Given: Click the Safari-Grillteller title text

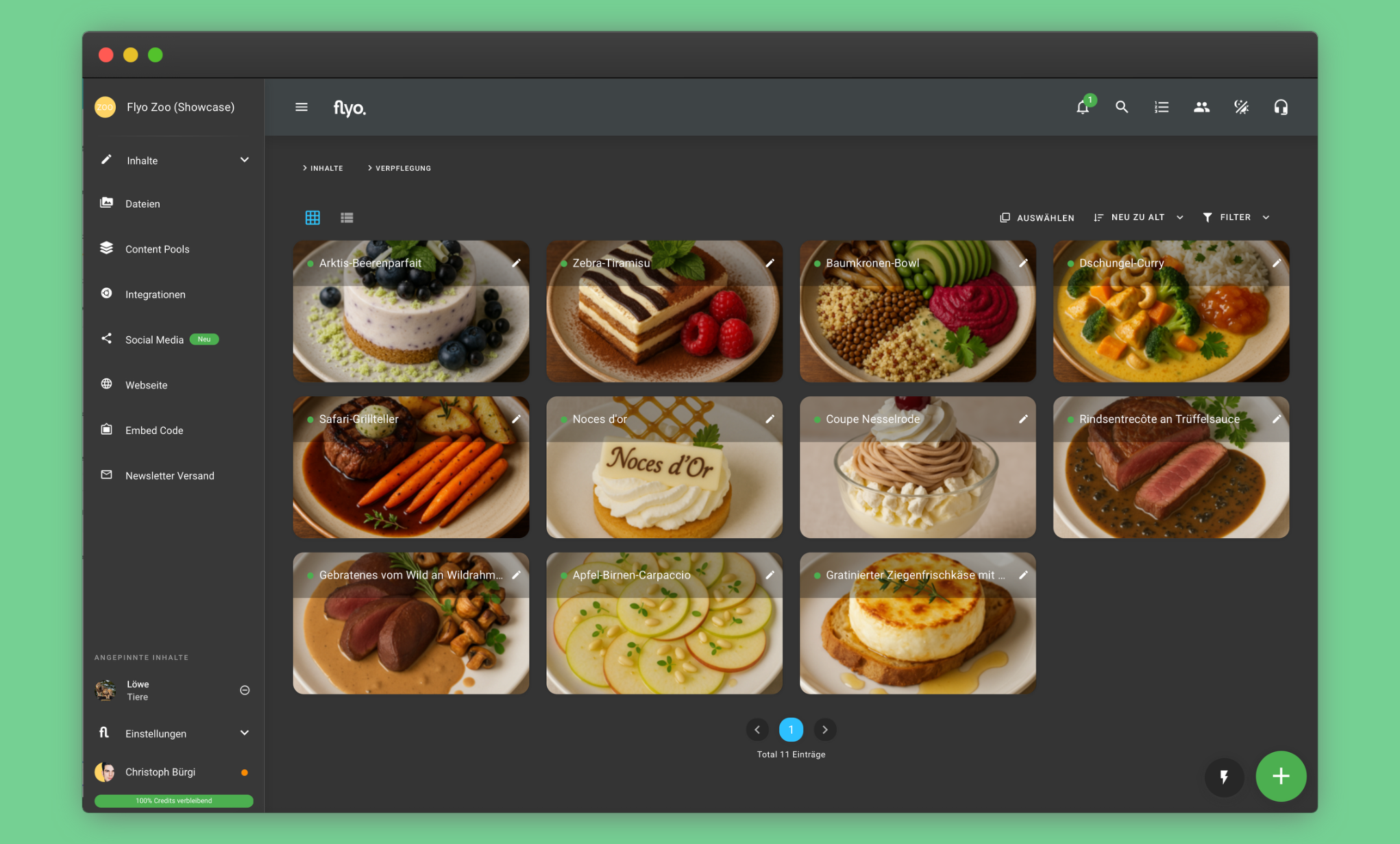Looking at the screenshot, I should pos(359,419).
